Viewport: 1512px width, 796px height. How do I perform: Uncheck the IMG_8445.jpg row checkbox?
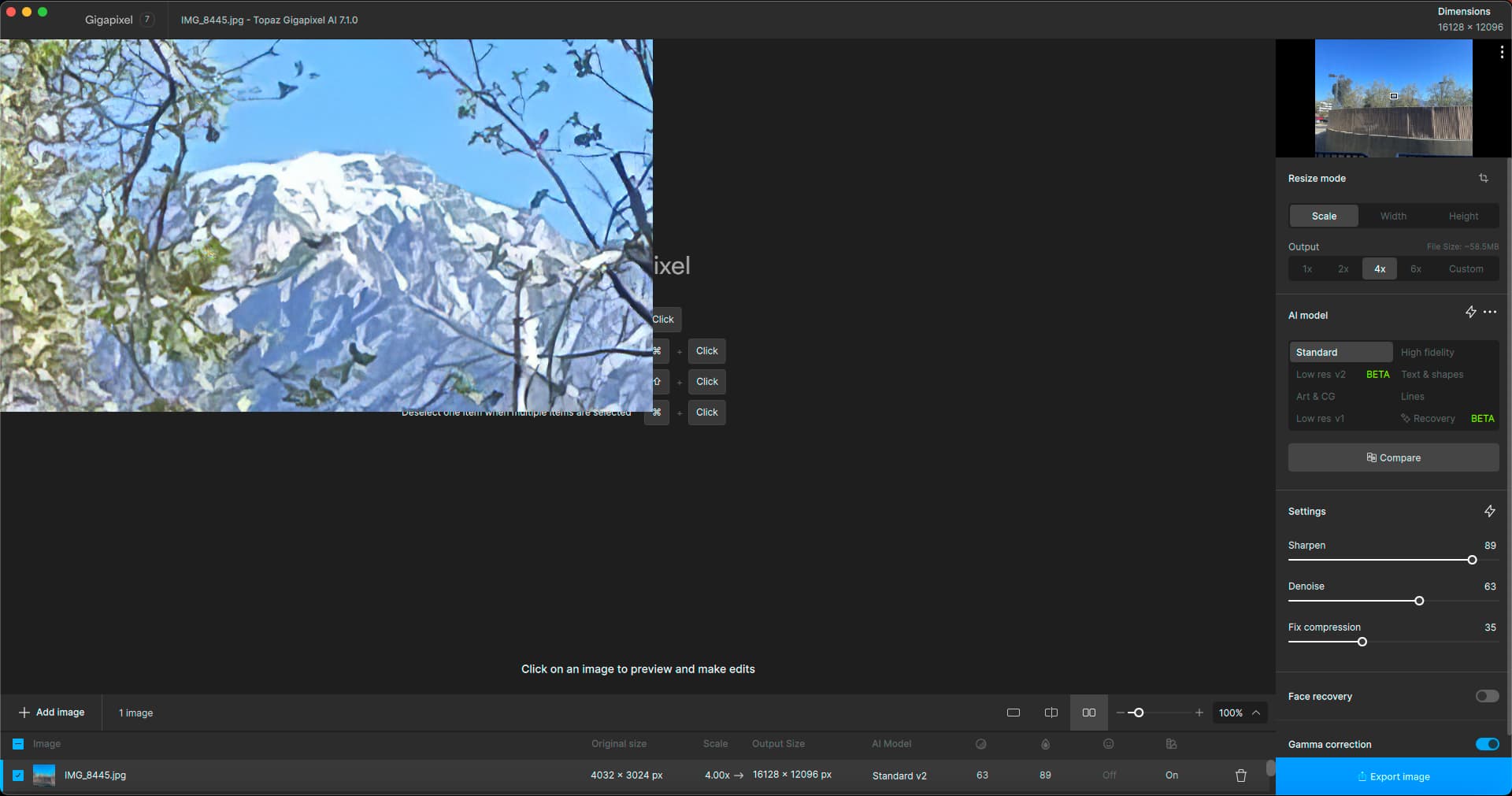[x=18, y=776]
